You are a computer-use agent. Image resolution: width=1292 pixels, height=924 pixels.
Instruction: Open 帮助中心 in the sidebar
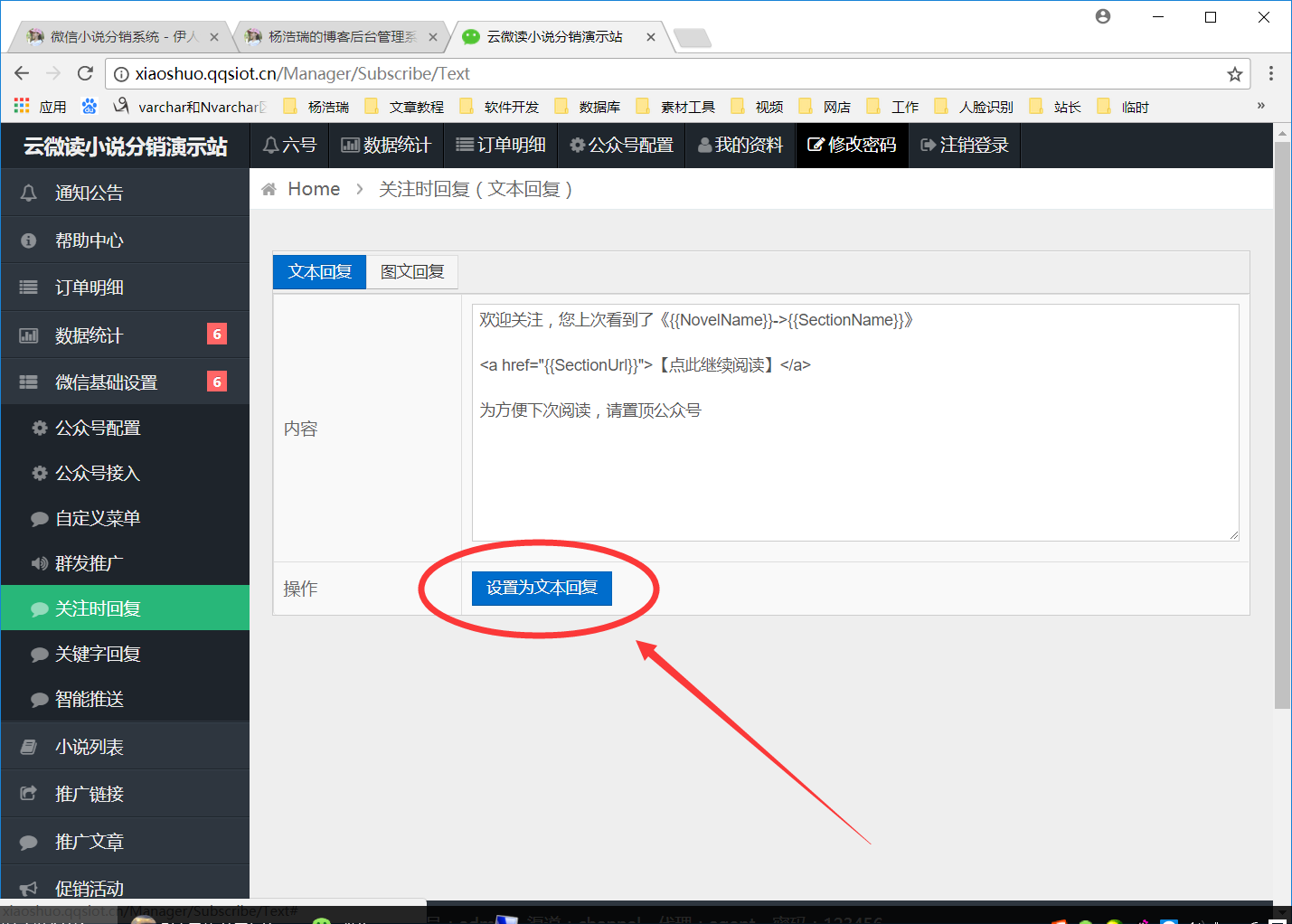125,240
